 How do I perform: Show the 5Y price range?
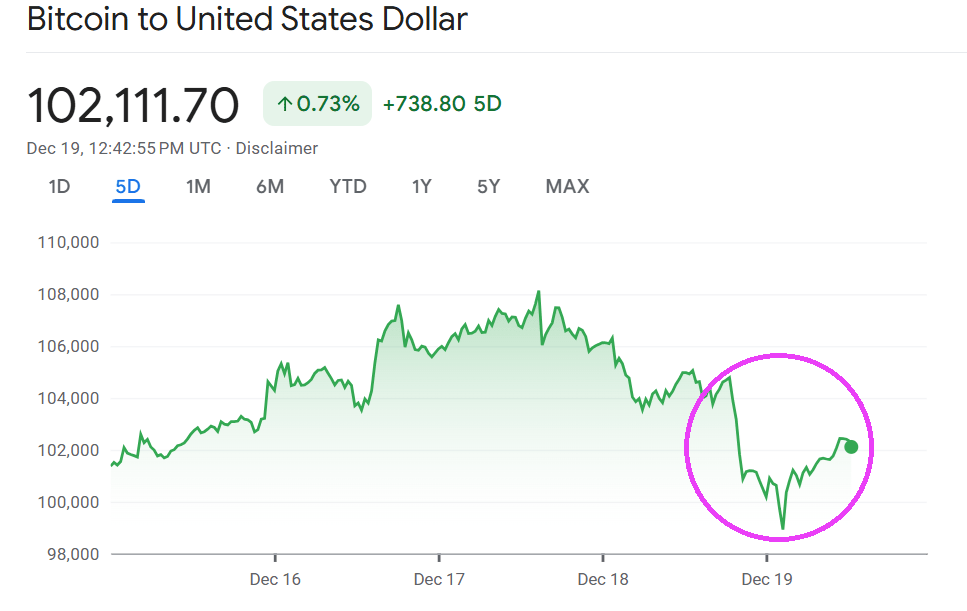tap(488, 186)
